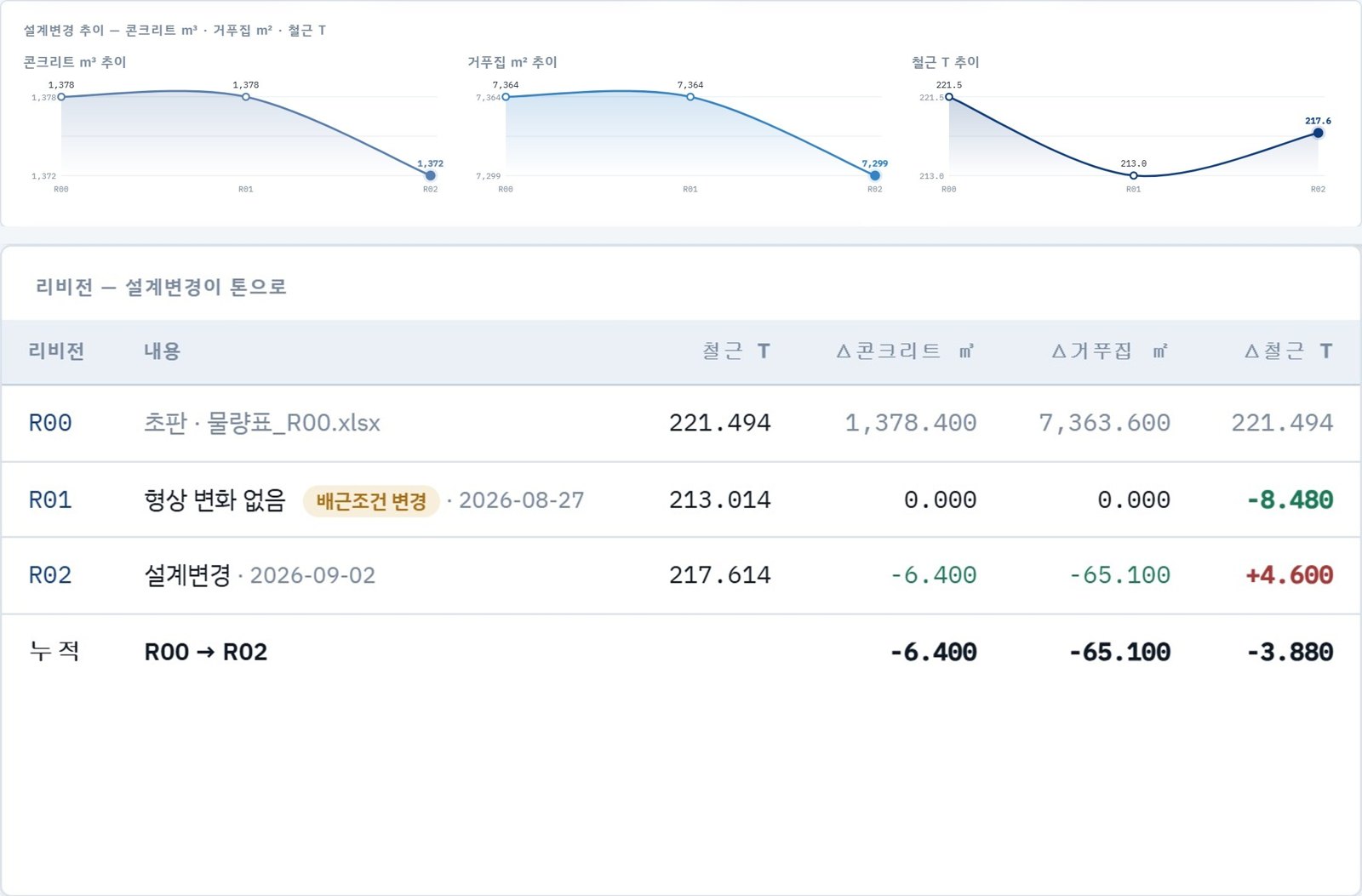This screenshot has width=1362, height=896.
Task: Click the Δ철근 T column header
Action: tap(1289, 351)
